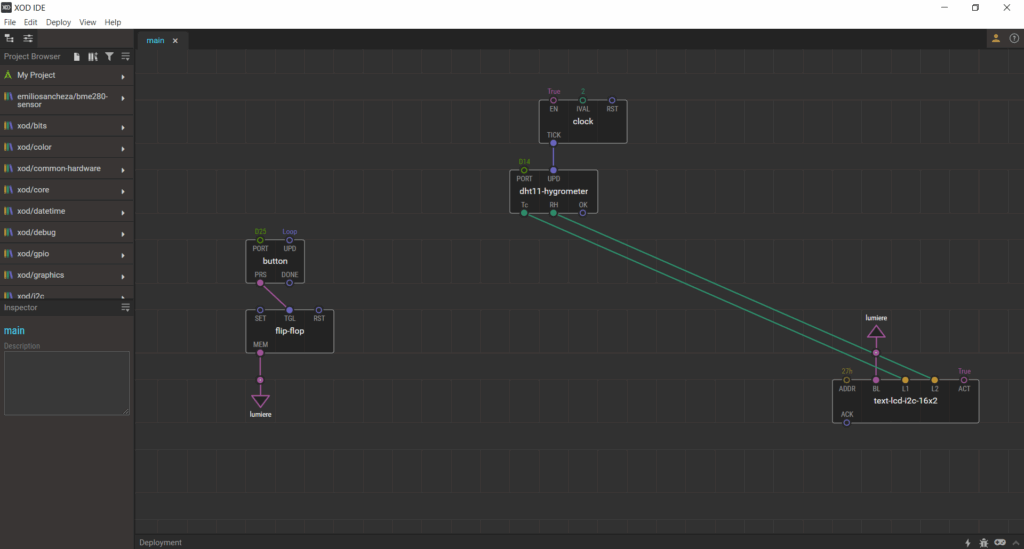Open the Deploy menu
This screenshot has height=549, width=1024.
(58, 22)
